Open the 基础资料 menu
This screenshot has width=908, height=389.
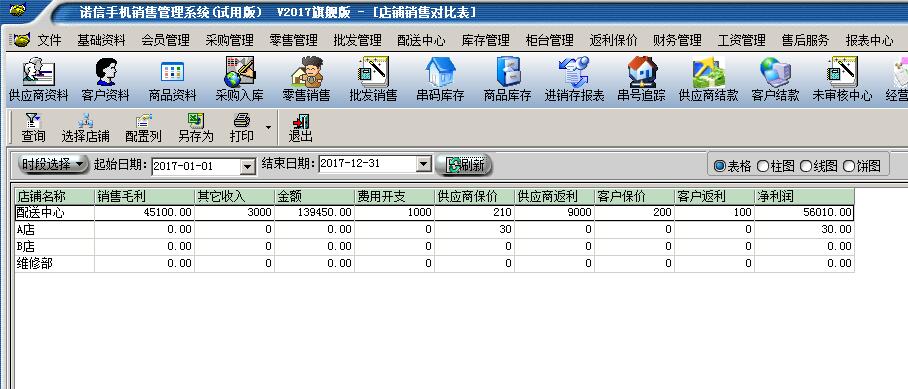click(101, 41)
